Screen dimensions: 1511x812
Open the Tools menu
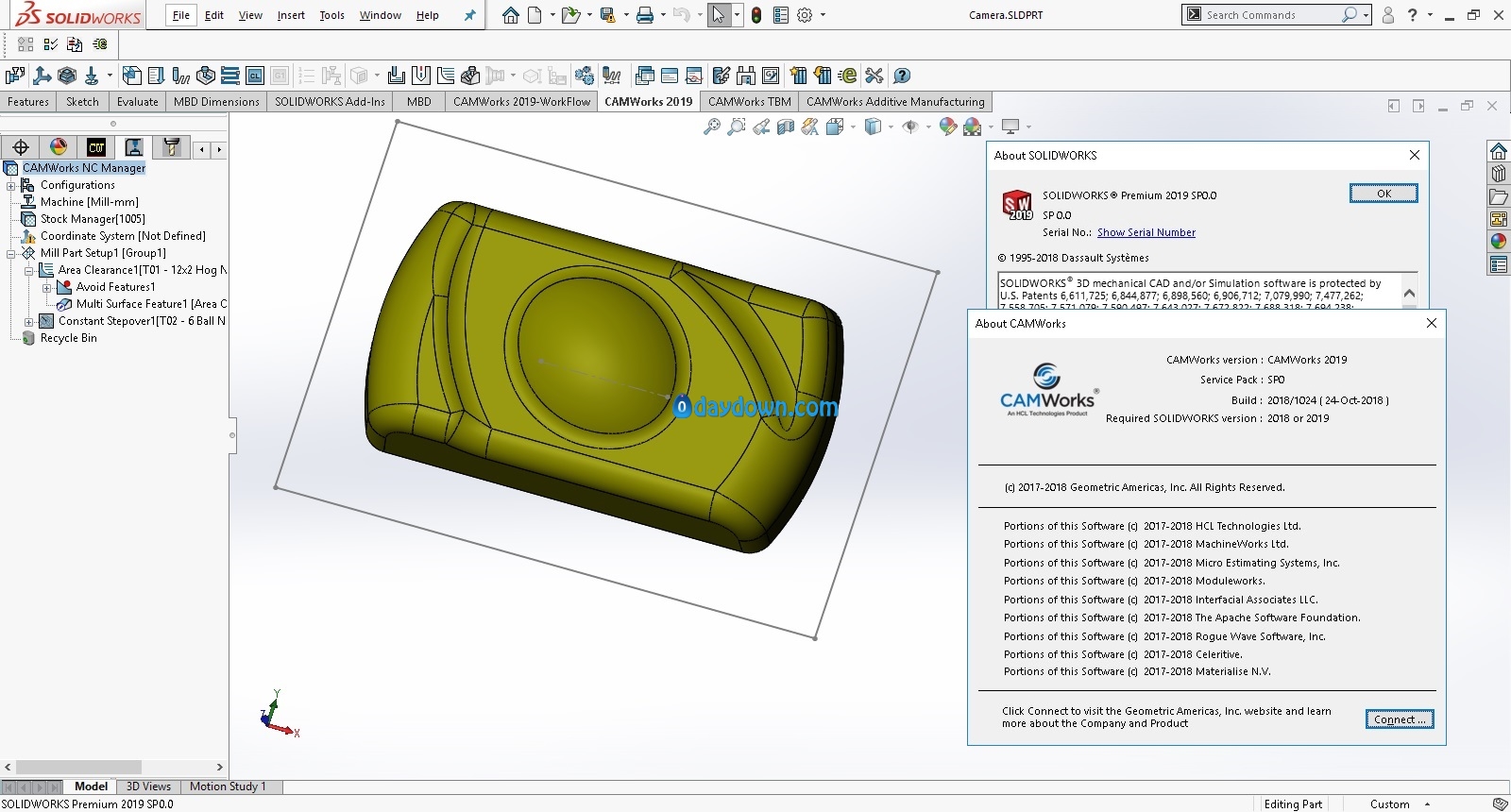(331, 15)
